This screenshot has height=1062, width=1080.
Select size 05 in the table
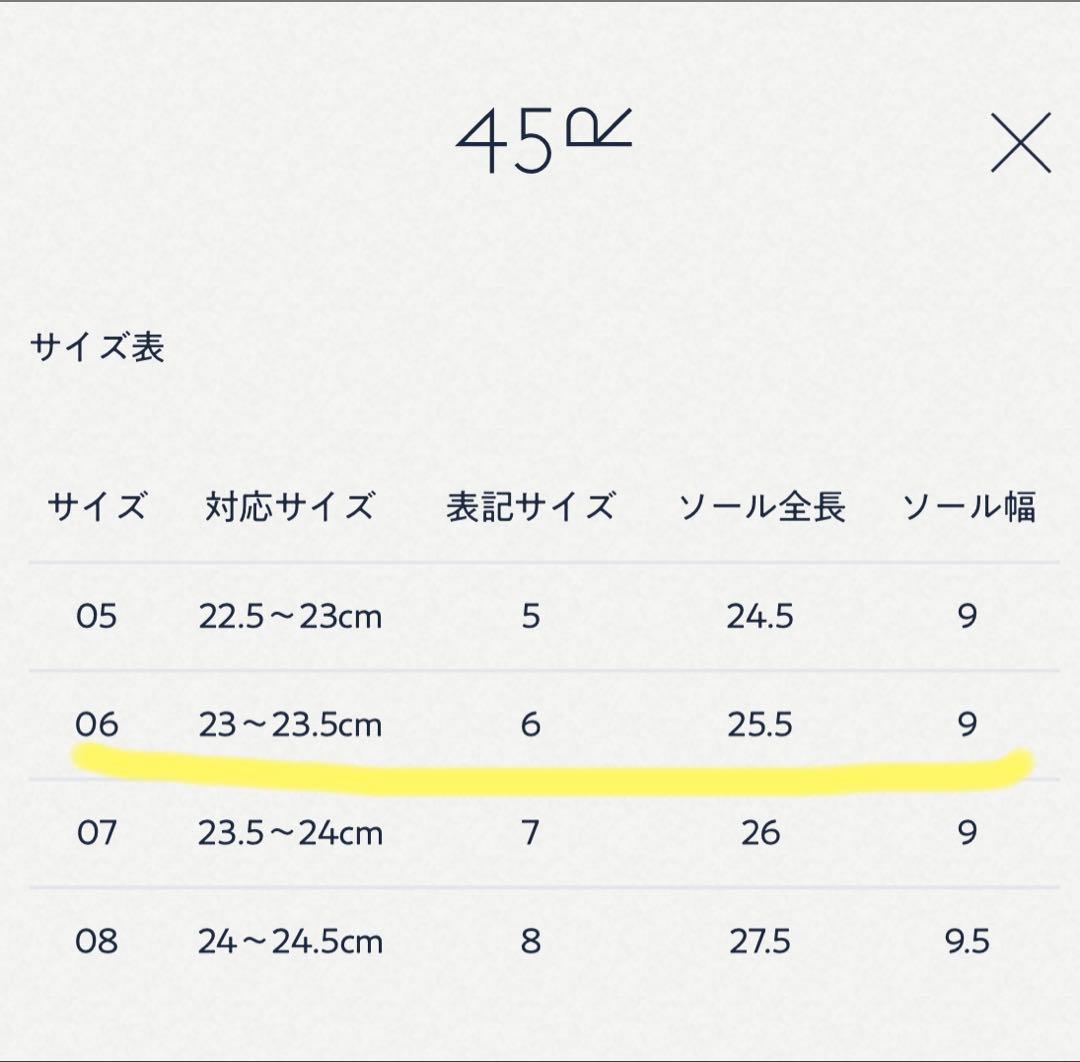[x=96, y=616]
